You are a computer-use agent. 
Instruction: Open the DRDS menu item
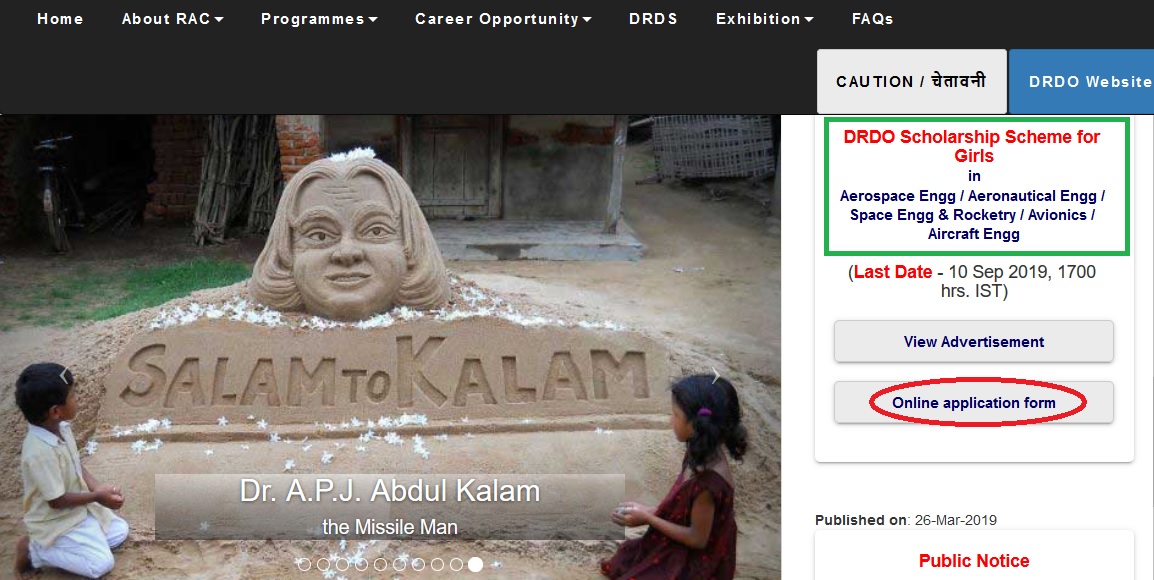point(653,19)
